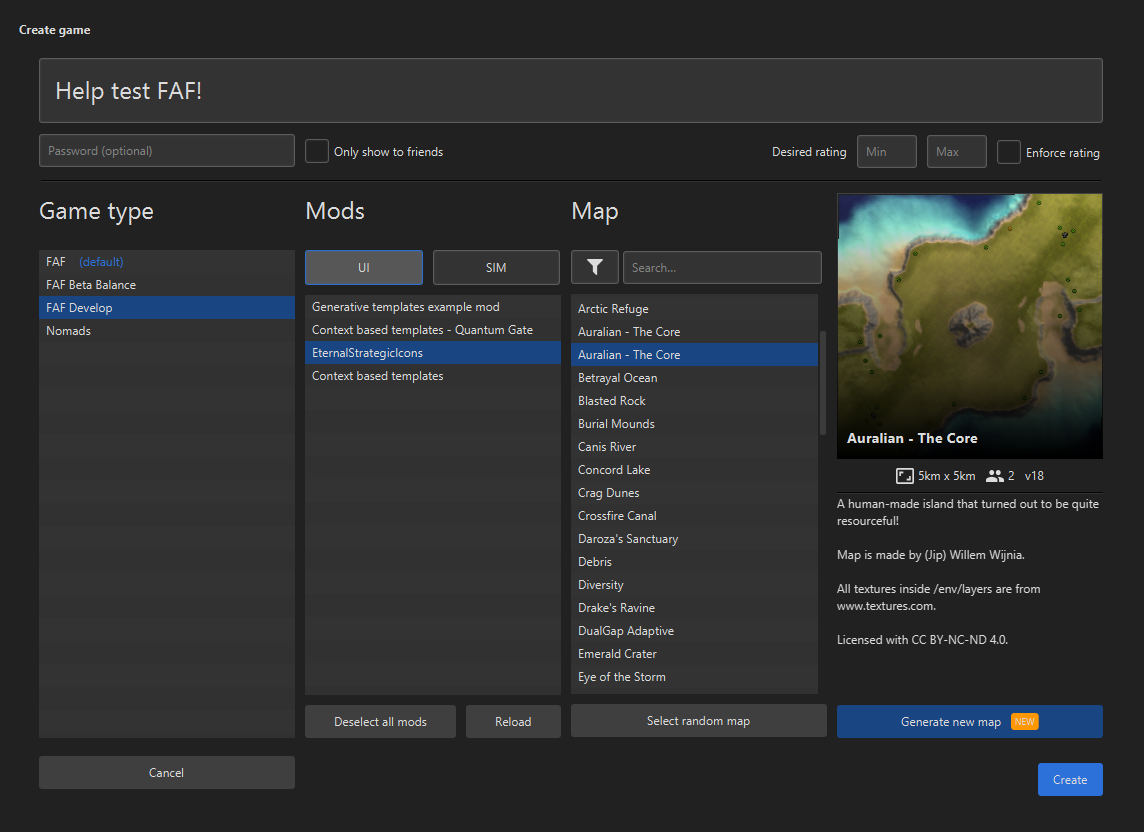
Task: Pick the Diversity map
Action: coord(695,585)
